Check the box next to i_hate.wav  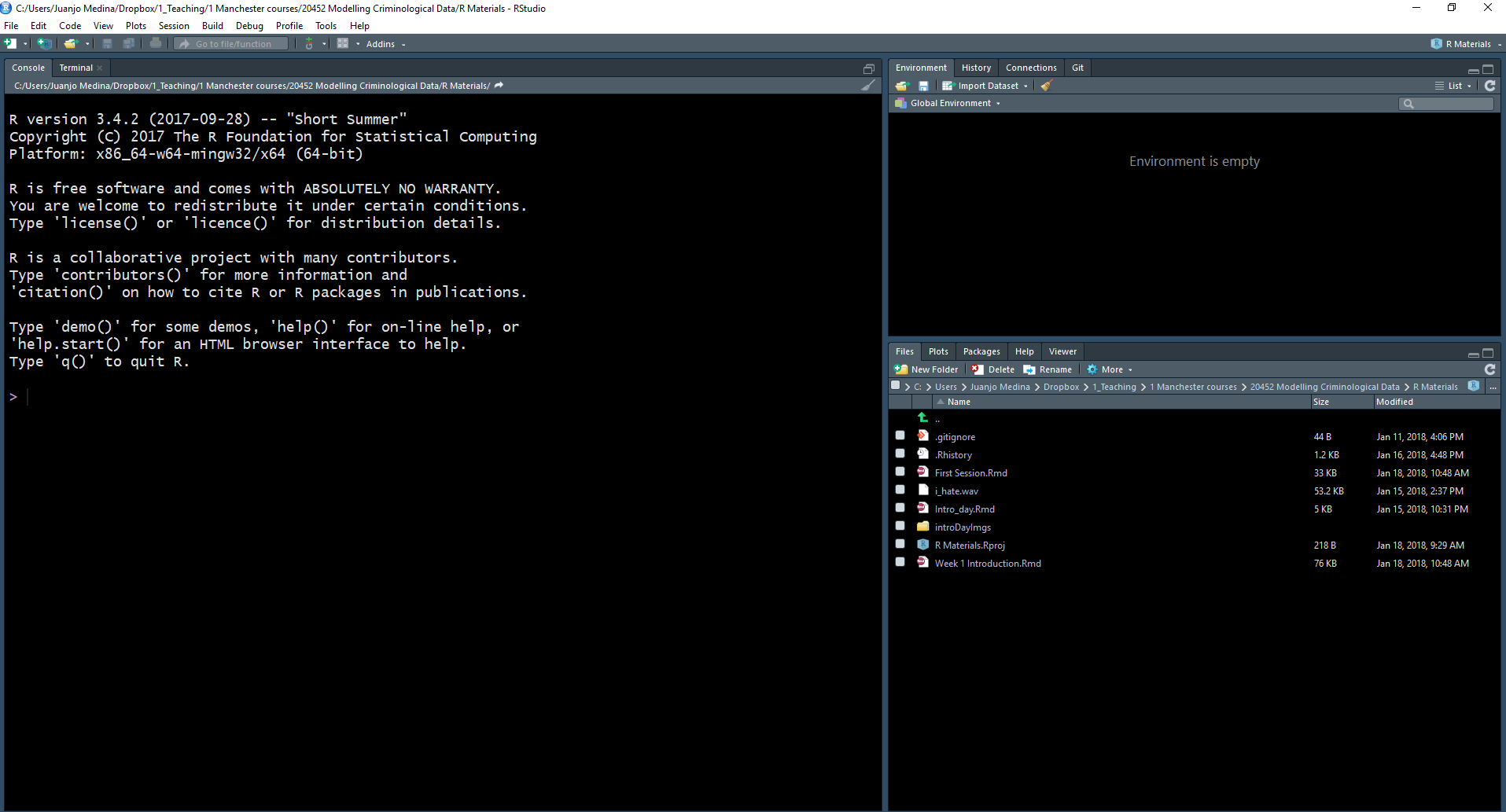(x=900, y=490)
